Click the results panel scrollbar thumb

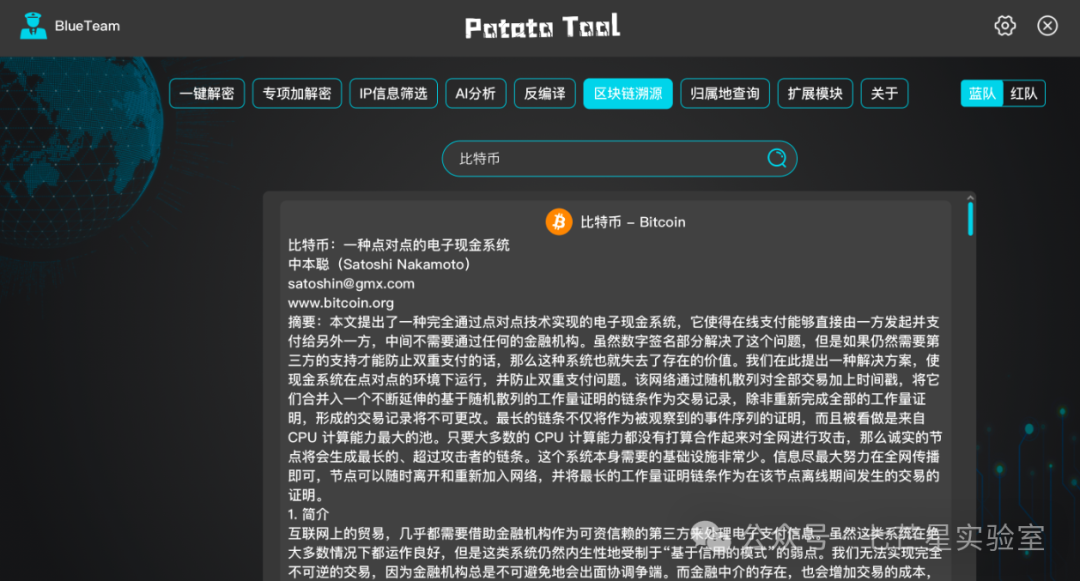tap(970, 219)
